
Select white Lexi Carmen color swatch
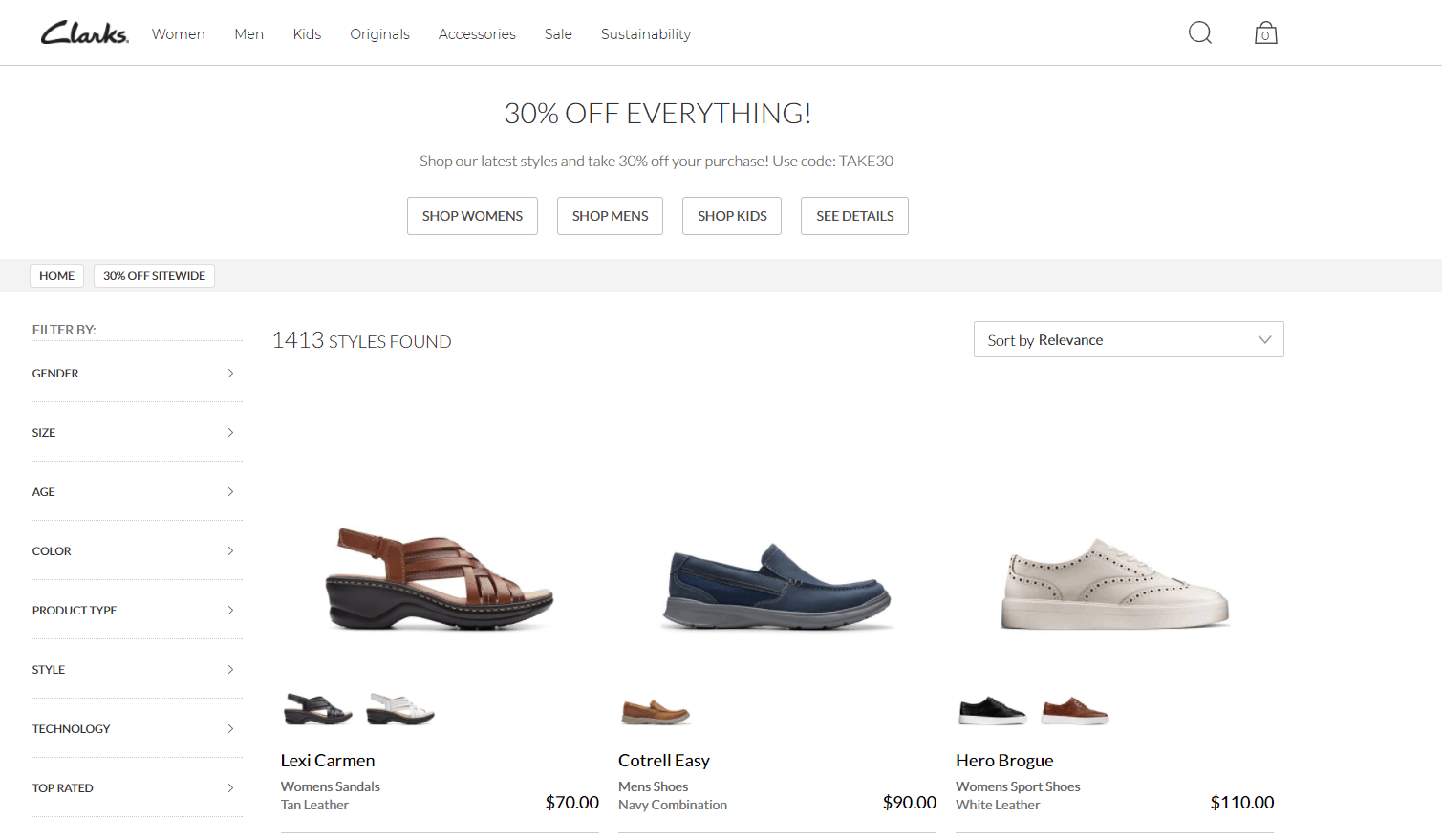401,709
